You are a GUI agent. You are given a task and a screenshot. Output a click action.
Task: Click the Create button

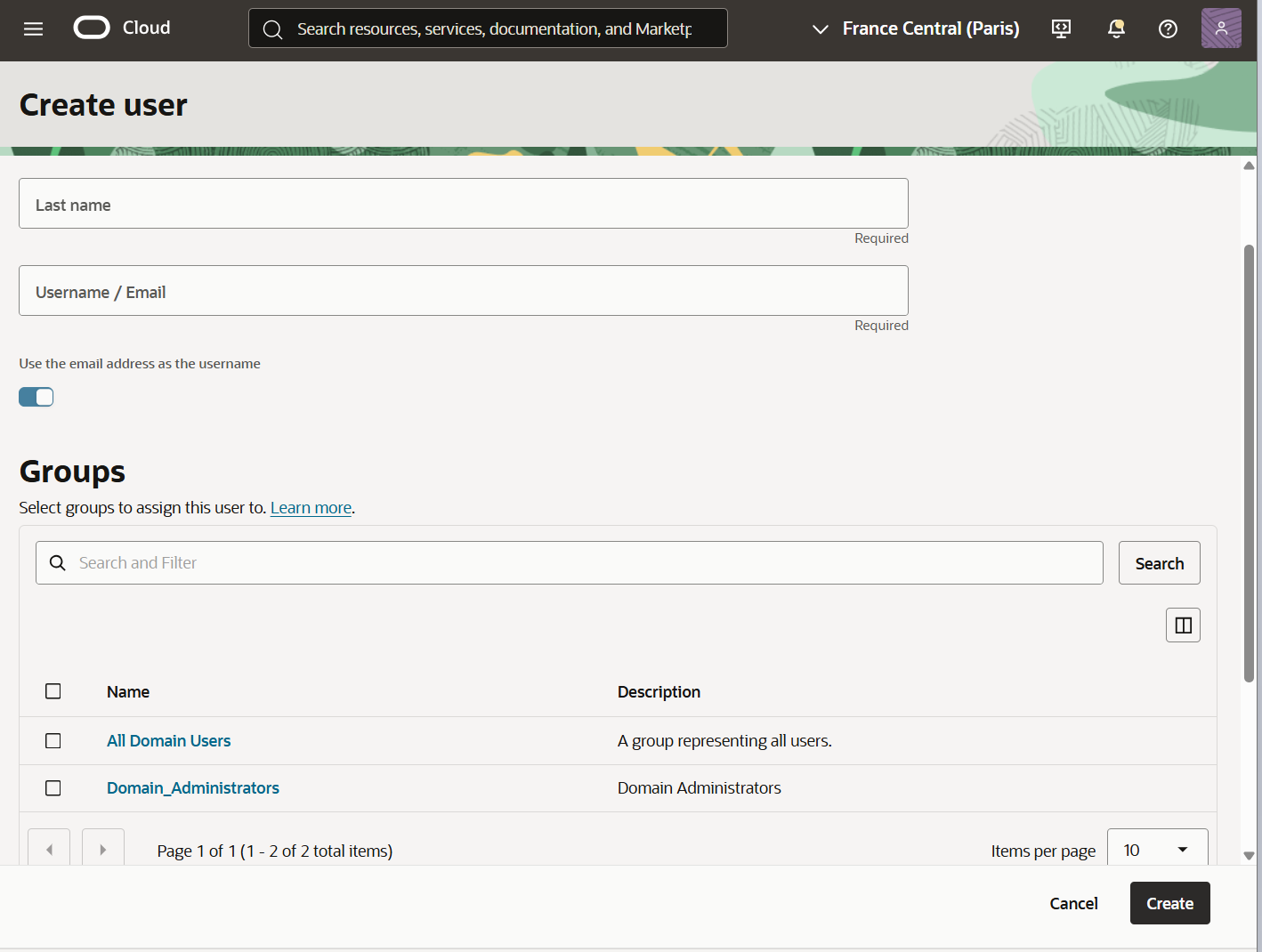[1169, 903]
